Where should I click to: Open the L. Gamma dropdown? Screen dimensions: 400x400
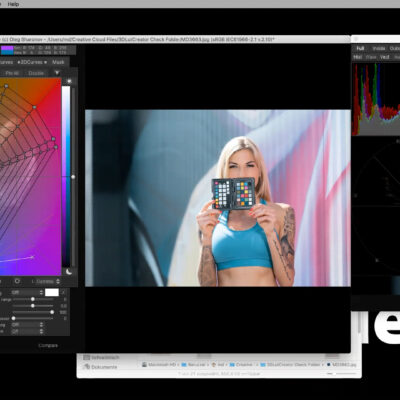coord(46,281)
